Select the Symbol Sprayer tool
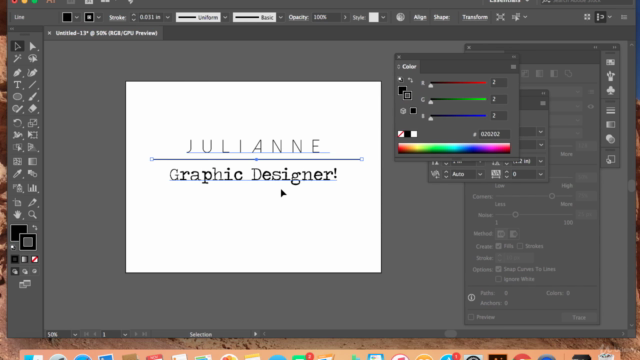 pos(17,188)
